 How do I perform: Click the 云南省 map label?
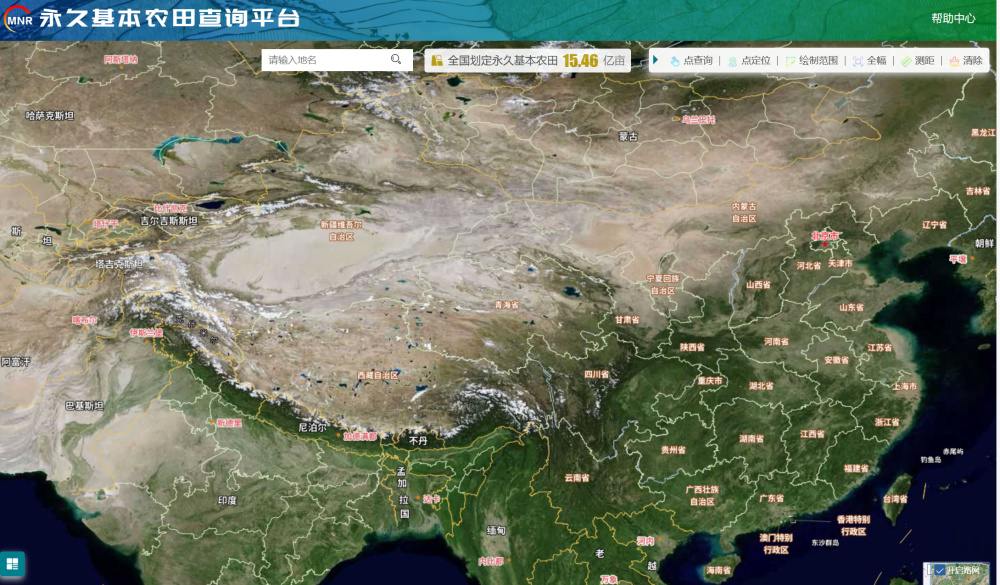pos(577,477)
